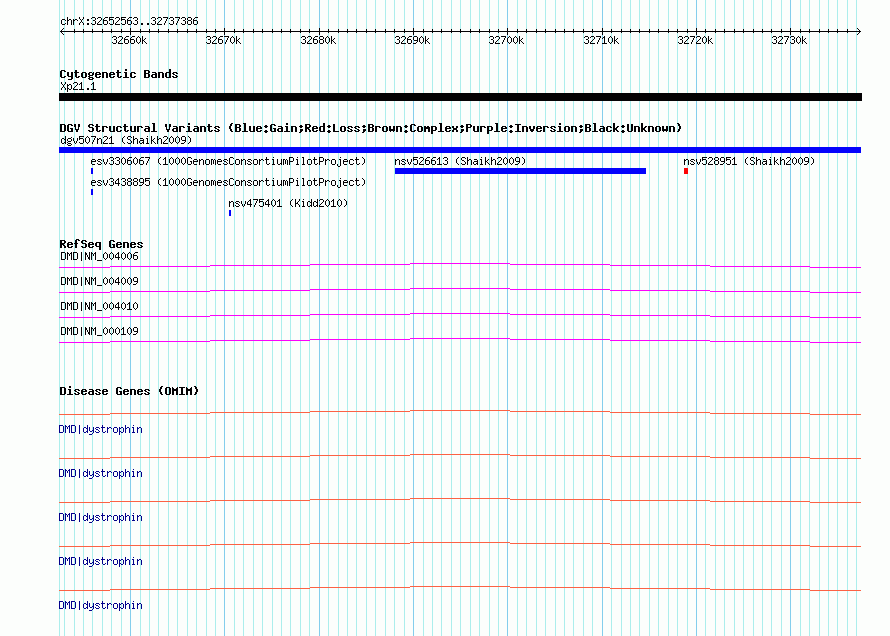
Task: Click the chrX:32652563..32737386 coordinate label
Action: pyautogui.click(x=129, y=21)
